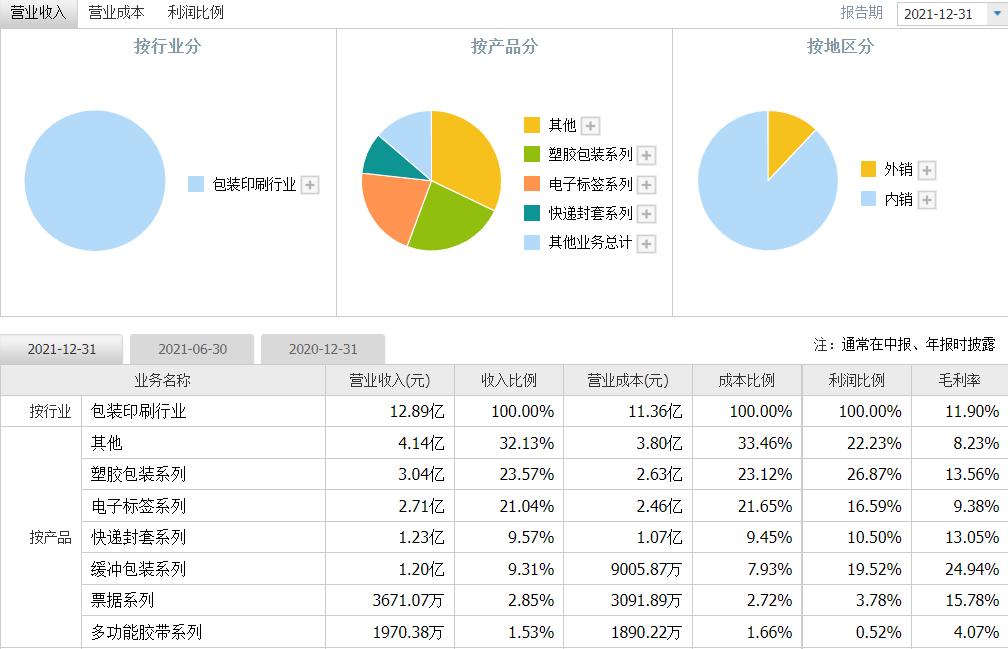Open the 报告期 date dropdown
Viewport: 1008px width, 649px height.
click(x=950, y=13)
